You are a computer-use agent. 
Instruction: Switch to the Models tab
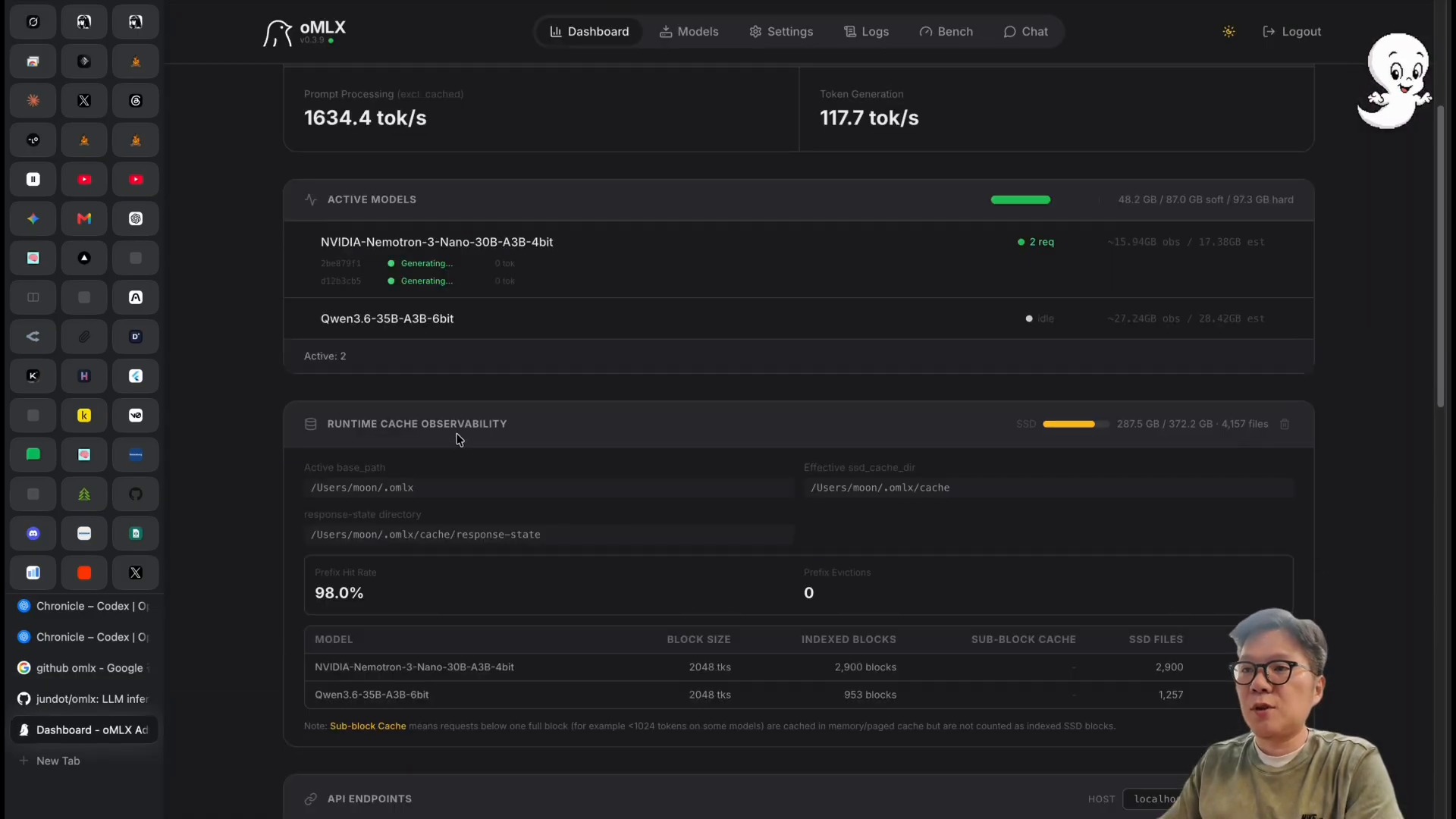[x=689, y=32]
